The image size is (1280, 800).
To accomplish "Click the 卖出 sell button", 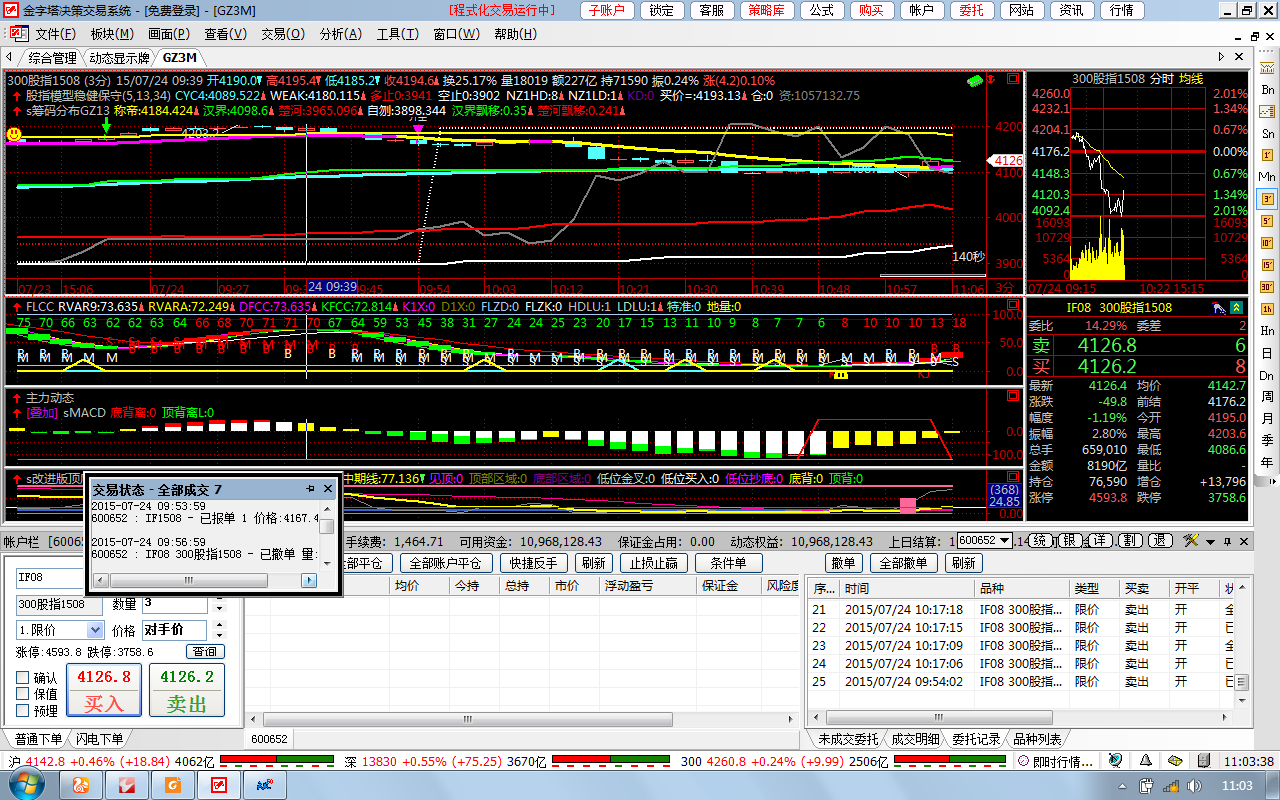I will click(186, 690).
